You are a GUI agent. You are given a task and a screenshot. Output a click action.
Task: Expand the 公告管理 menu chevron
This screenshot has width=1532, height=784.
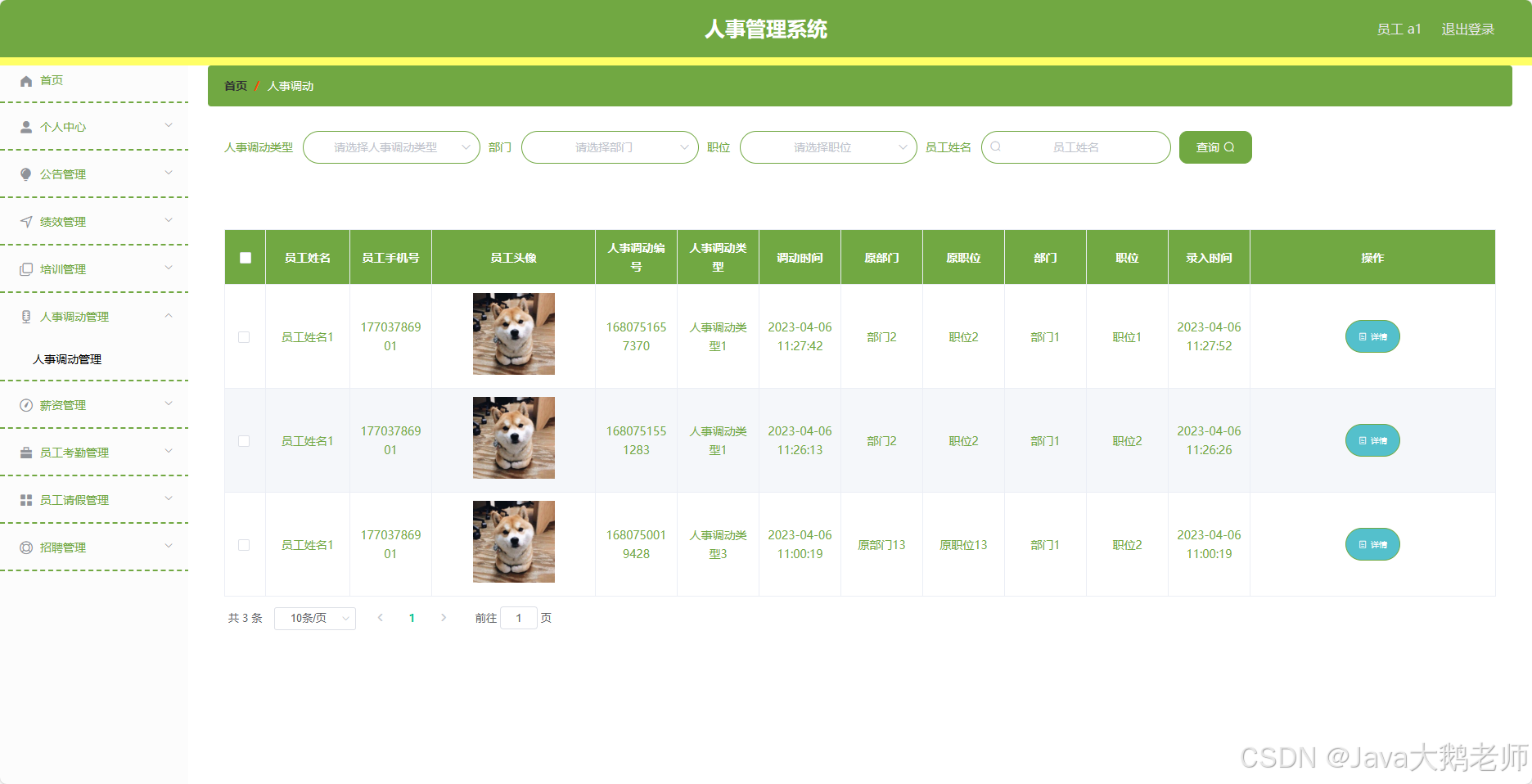point(169,173)
